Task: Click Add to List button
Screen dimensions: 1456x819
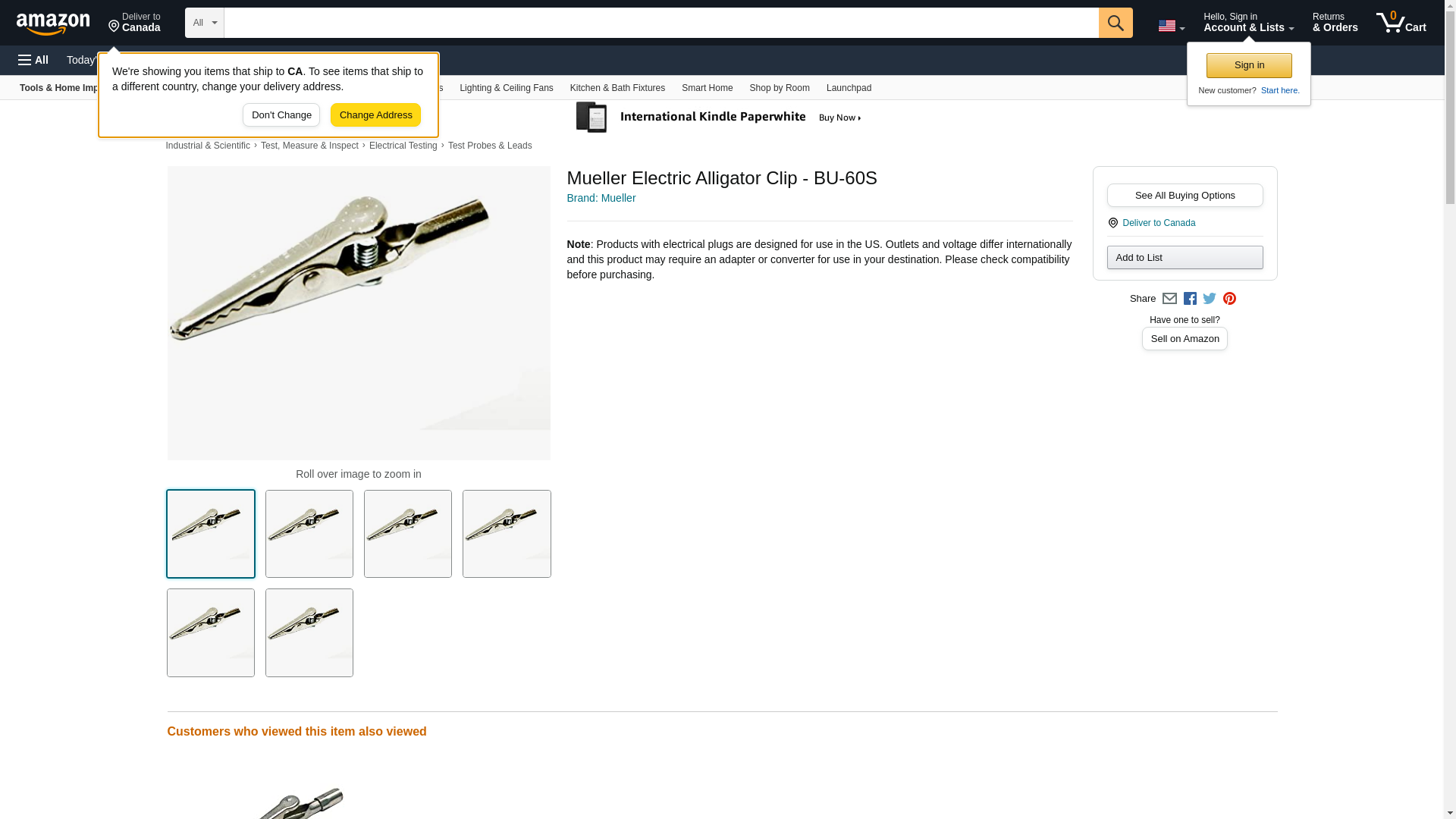Action: coord(1185,258)
